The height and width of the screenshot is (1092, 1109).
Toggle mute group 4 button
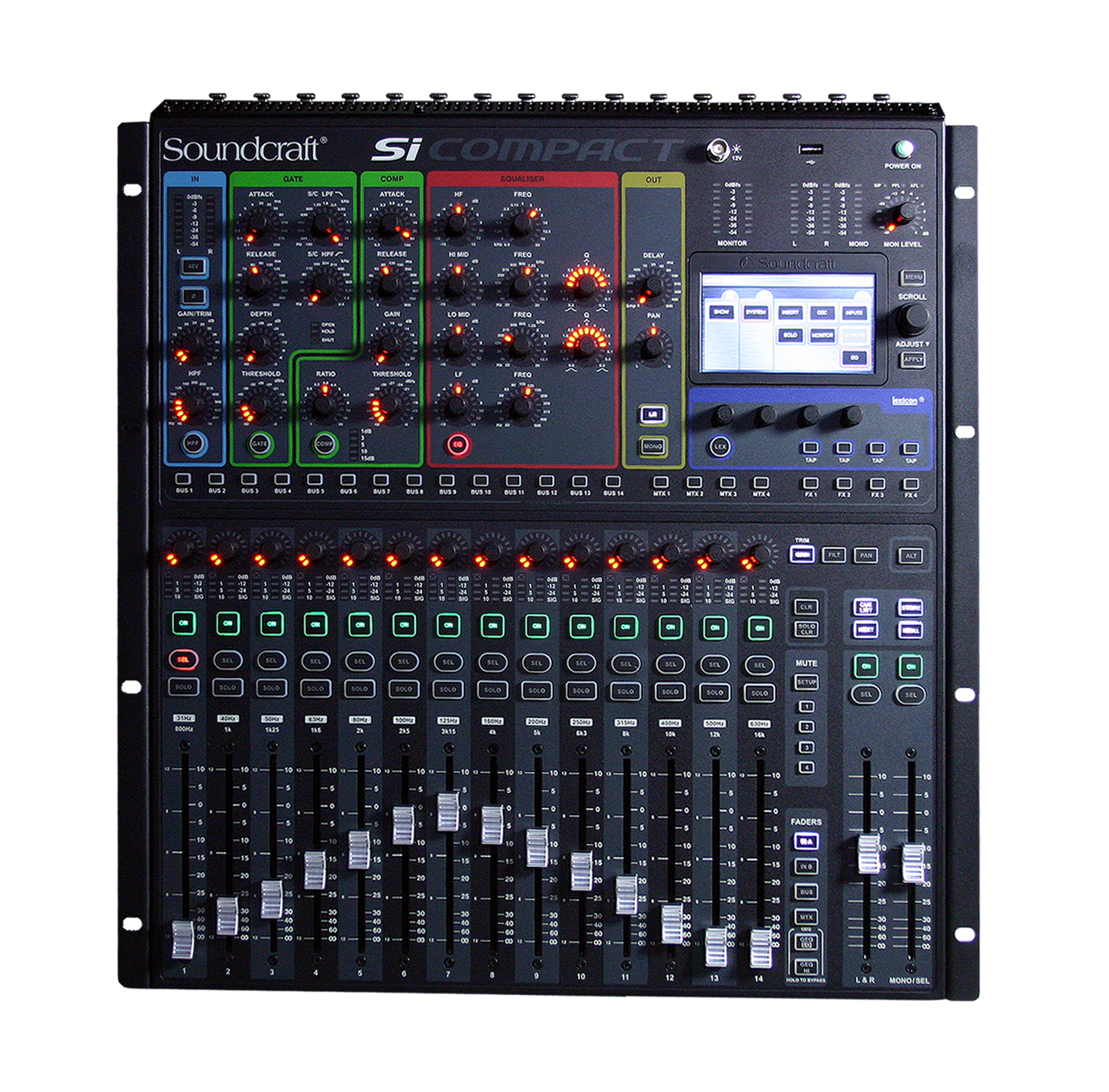click(806, 767)
